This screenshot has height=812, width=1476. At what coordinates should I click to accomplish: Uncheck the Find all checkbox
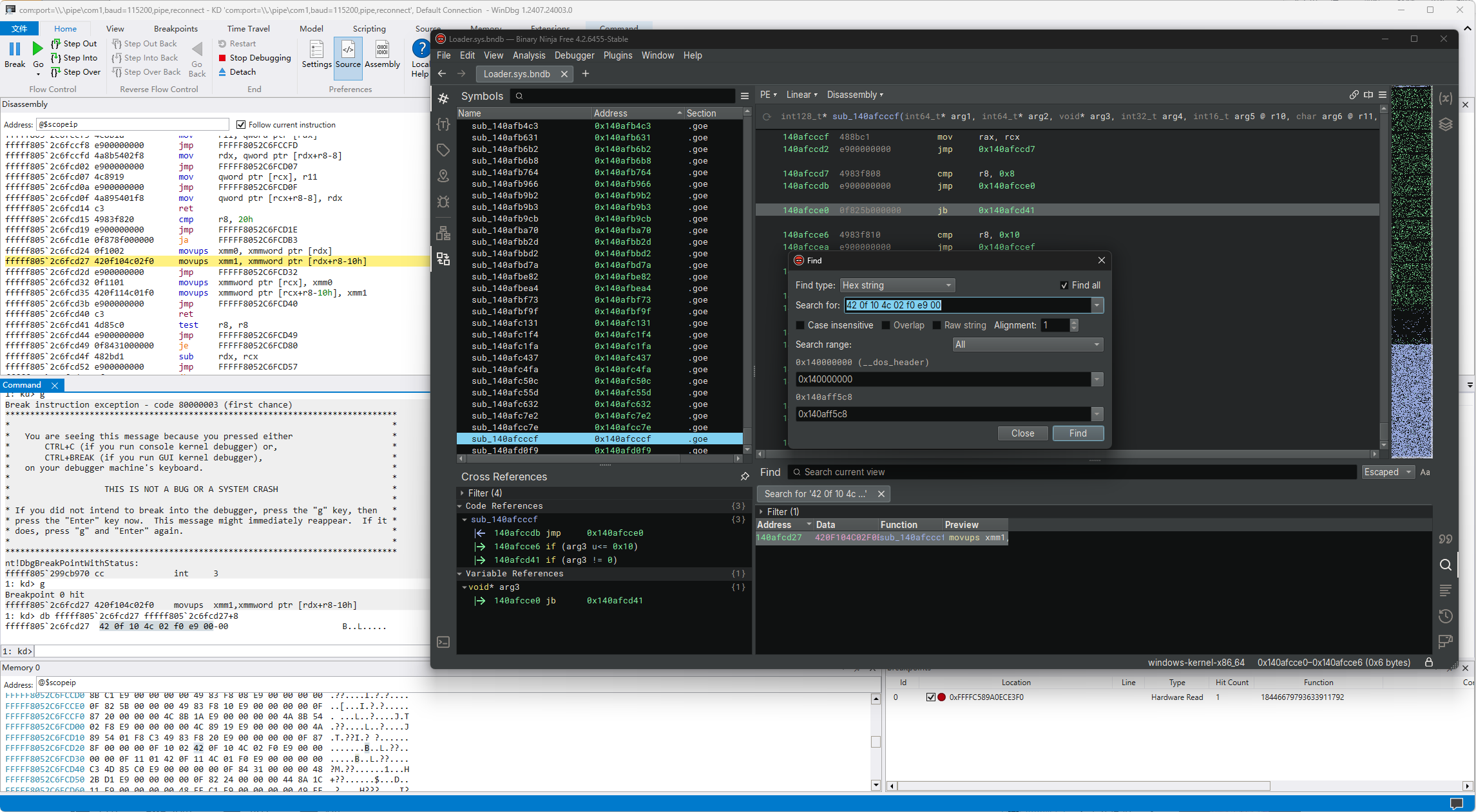[1064, 285]
